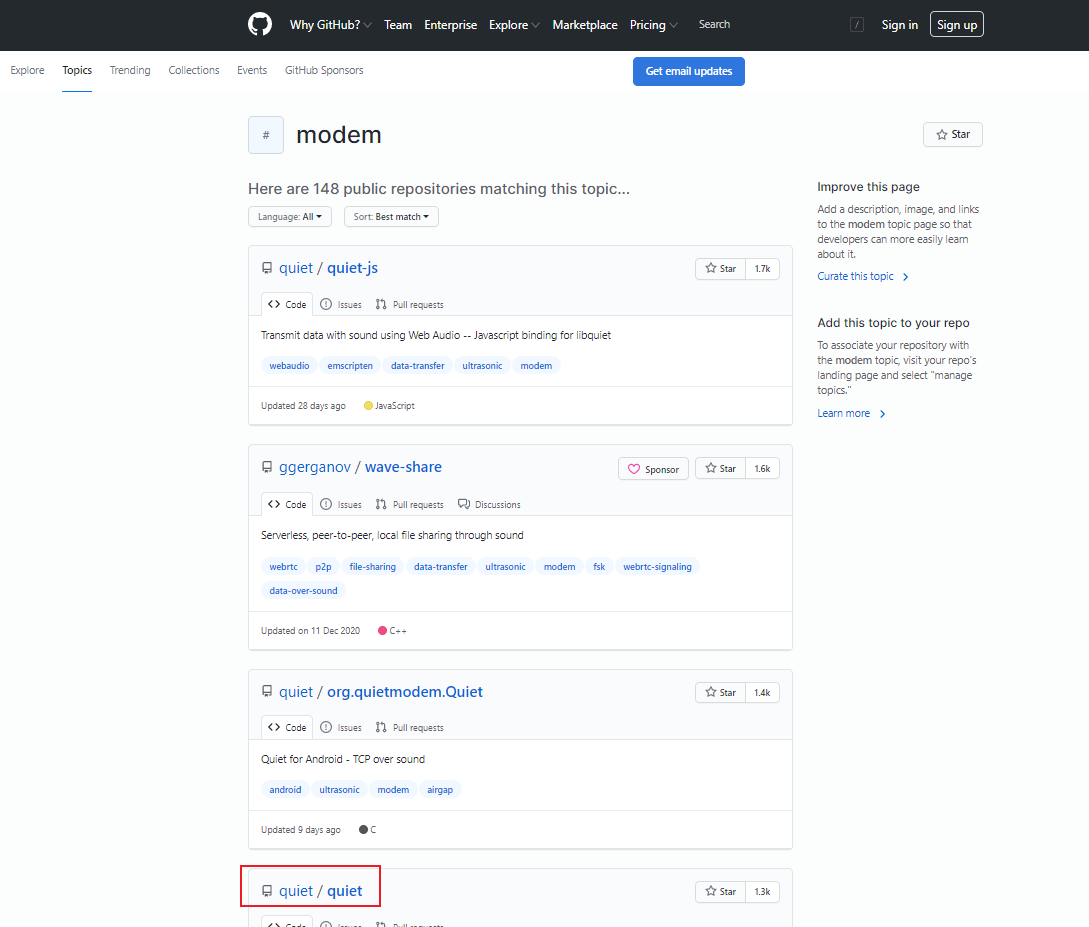Open the Issues tab of quiet-js
Viewport: 1089px width, 927px height.
[x=341, y=304]
